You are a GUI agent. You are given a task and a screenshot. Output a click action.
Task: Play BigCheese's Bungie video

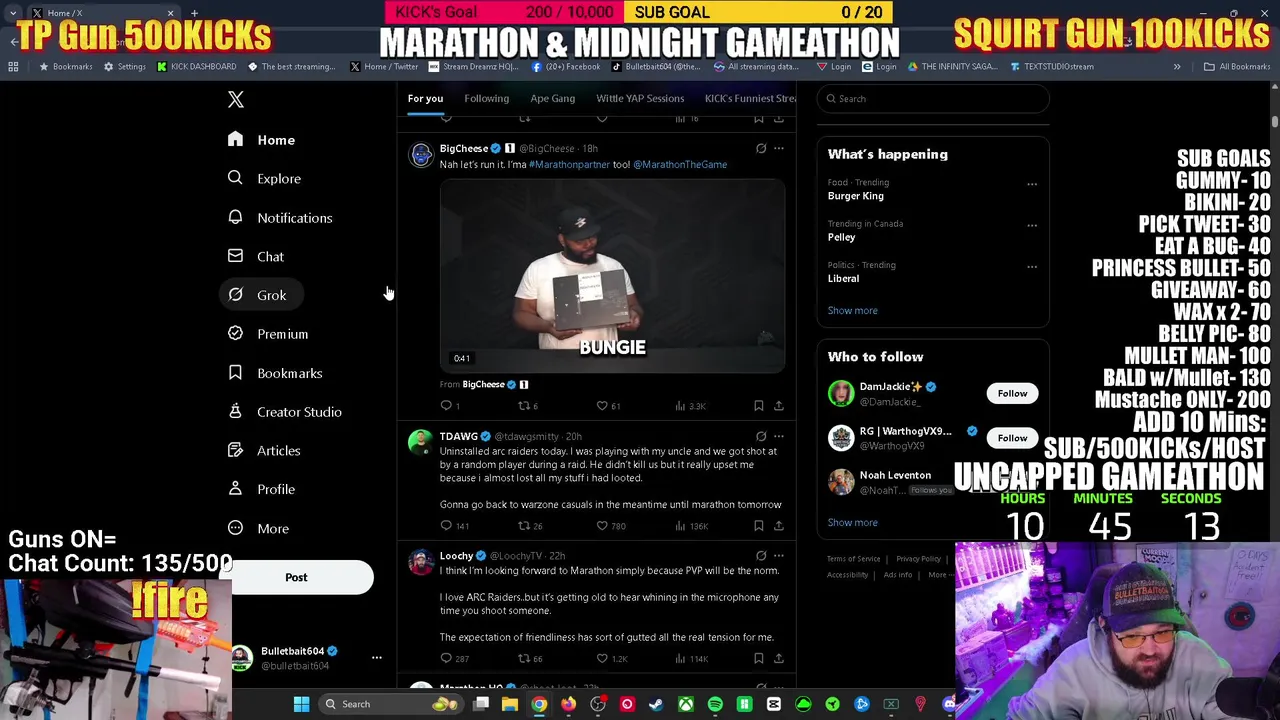pyautogui.click(x=613, y=276)
